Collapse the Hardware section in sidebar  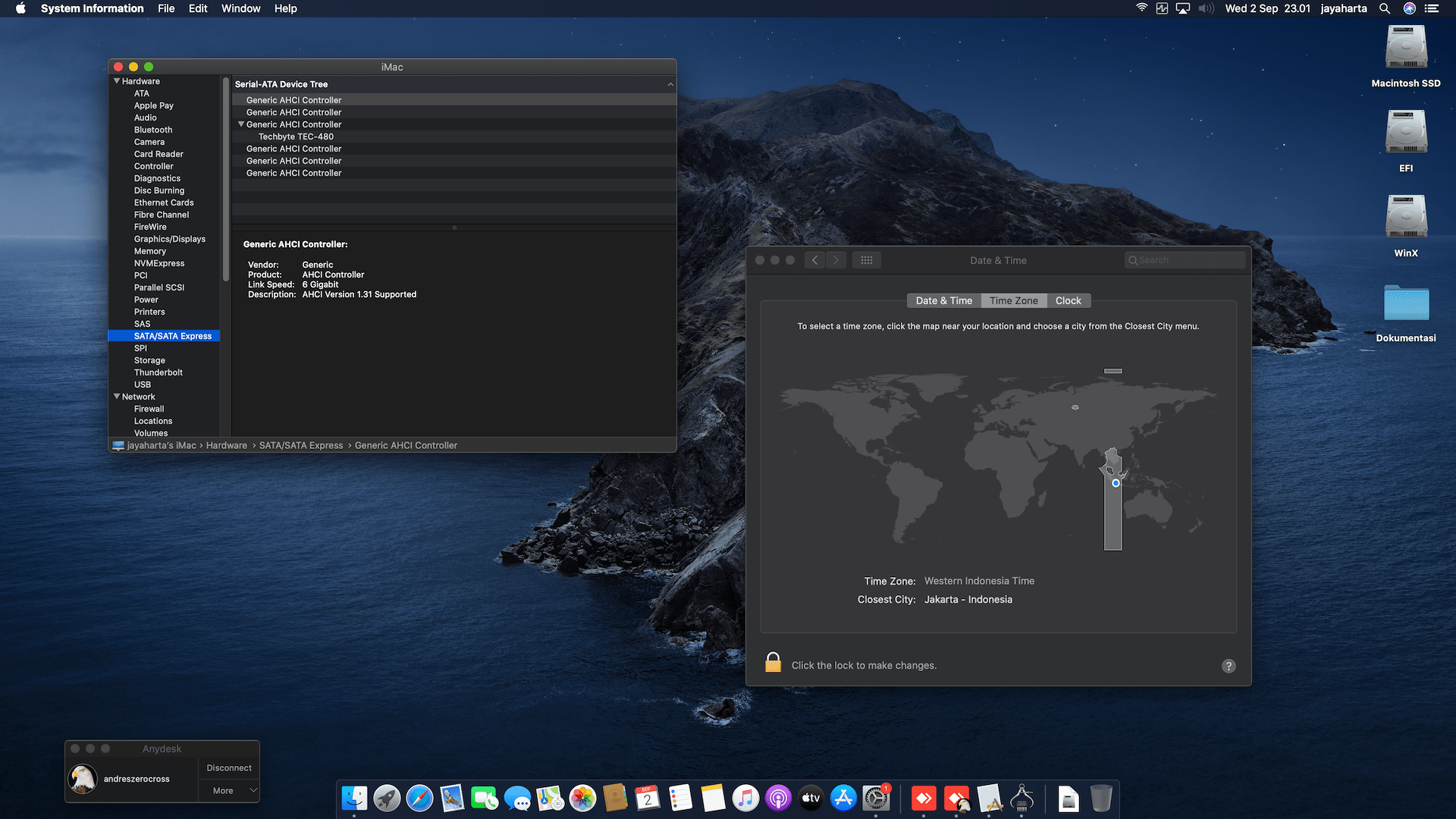click(x=117, y=81)
